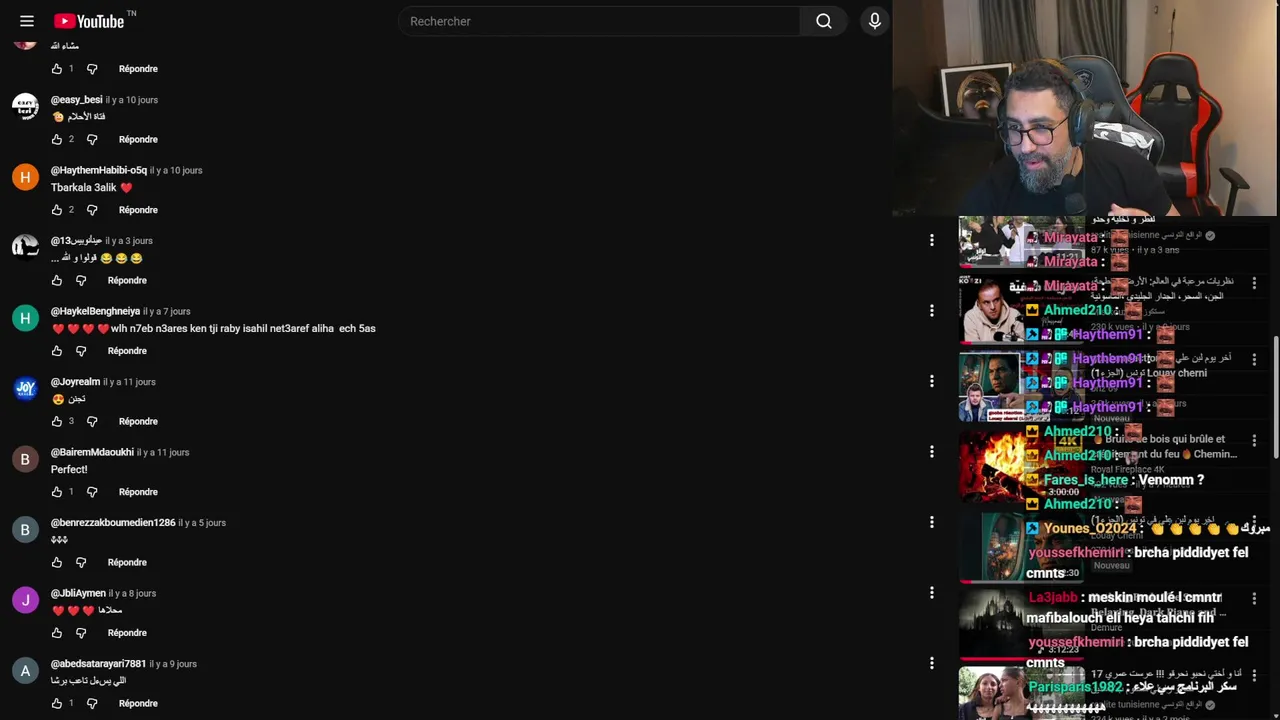Click @easy_besi profile avatar
Image resolution: width=1280 pixels, height=720 pixels.
(25, 106)
